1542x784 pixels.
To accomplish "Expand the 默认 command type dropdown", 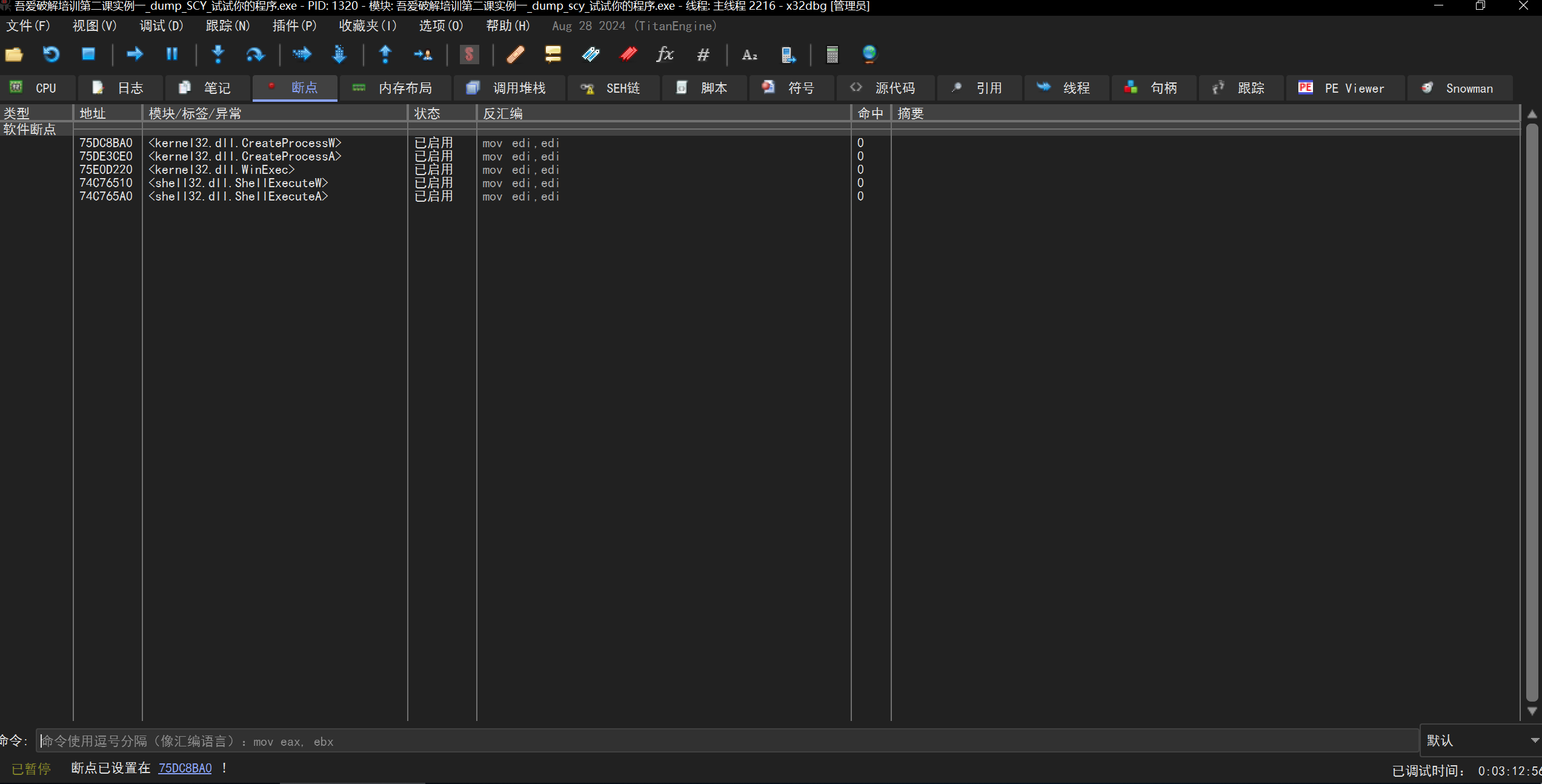I will [x=1481, y=740].
